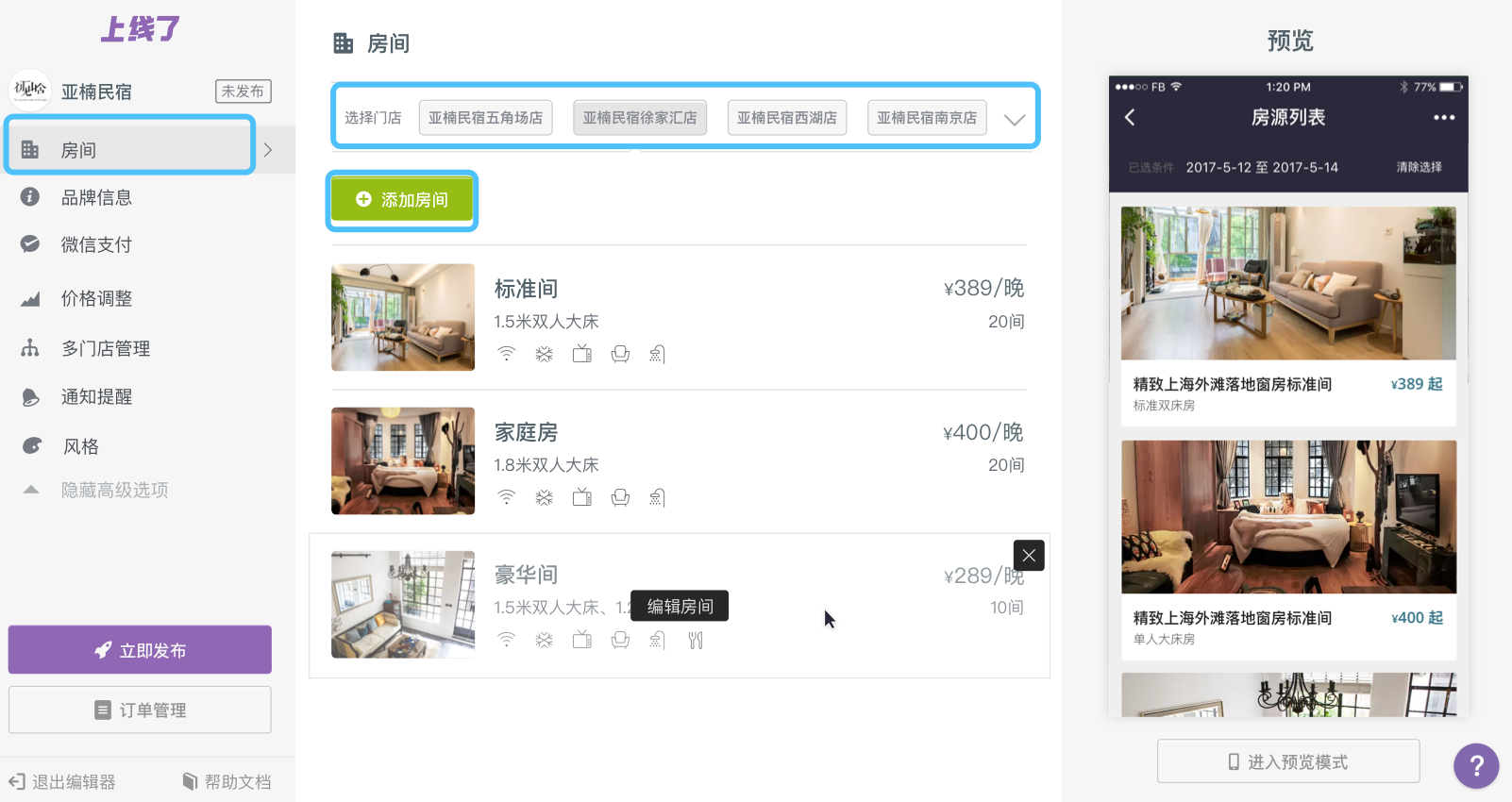Click the date range 2017-5-12 至 2017-5-14
The image size is (1512, 802).
[1262, 167]
